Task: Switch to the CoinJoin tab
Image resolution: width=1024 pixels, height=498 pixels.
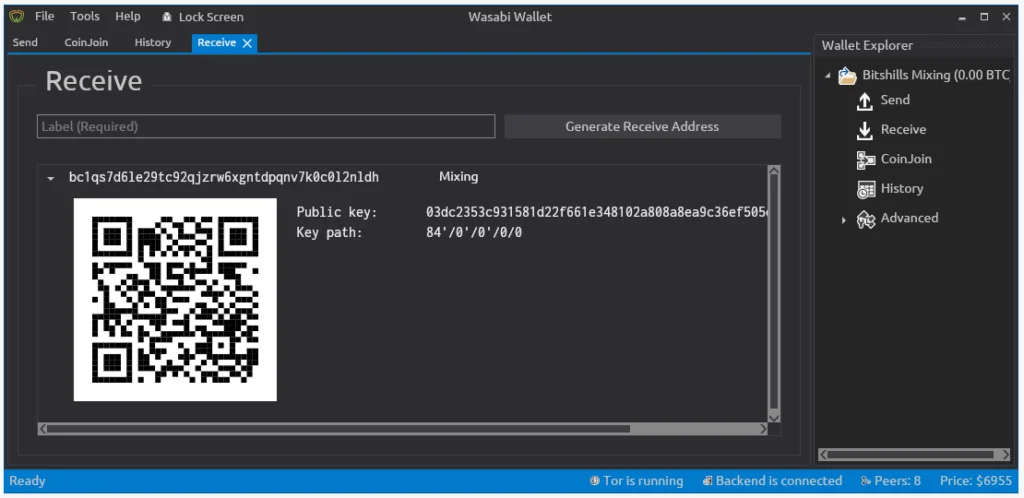Action: coord(86,42)
